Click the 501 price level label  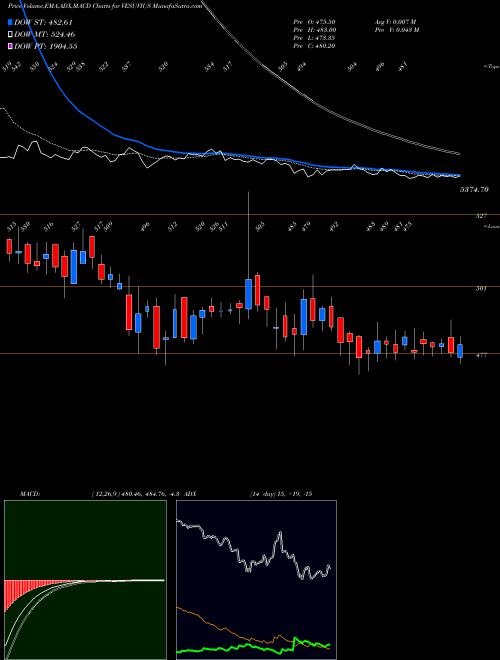481,288
